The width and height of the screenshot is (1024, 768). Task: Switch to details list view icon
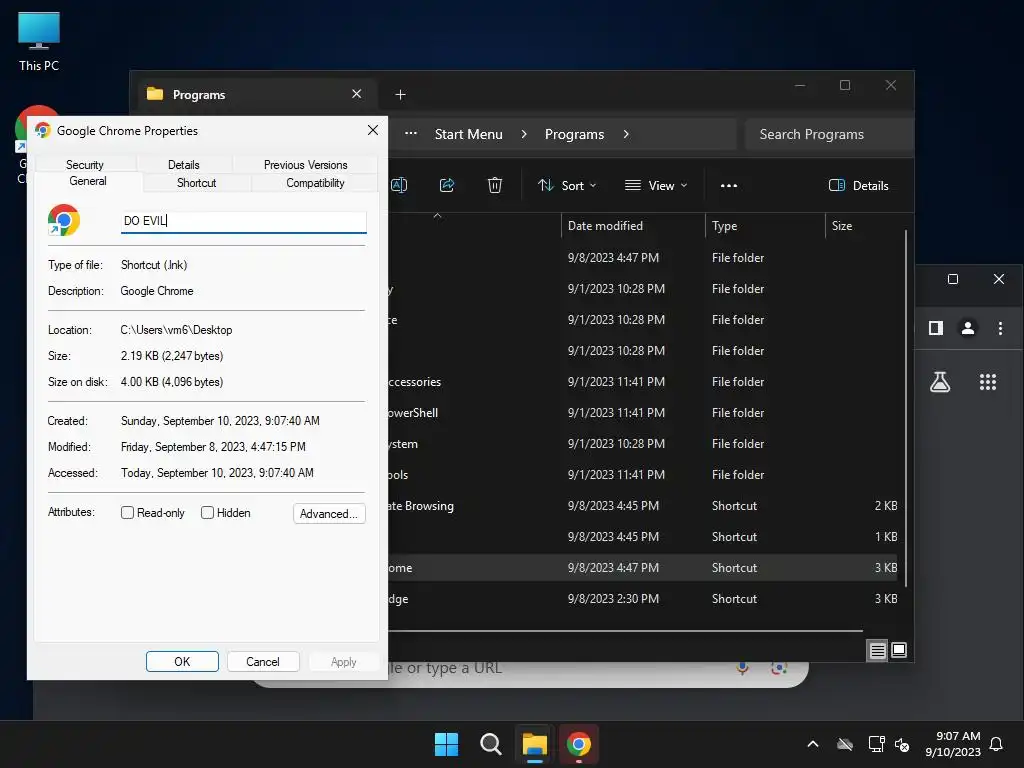[x=877, y=650]
